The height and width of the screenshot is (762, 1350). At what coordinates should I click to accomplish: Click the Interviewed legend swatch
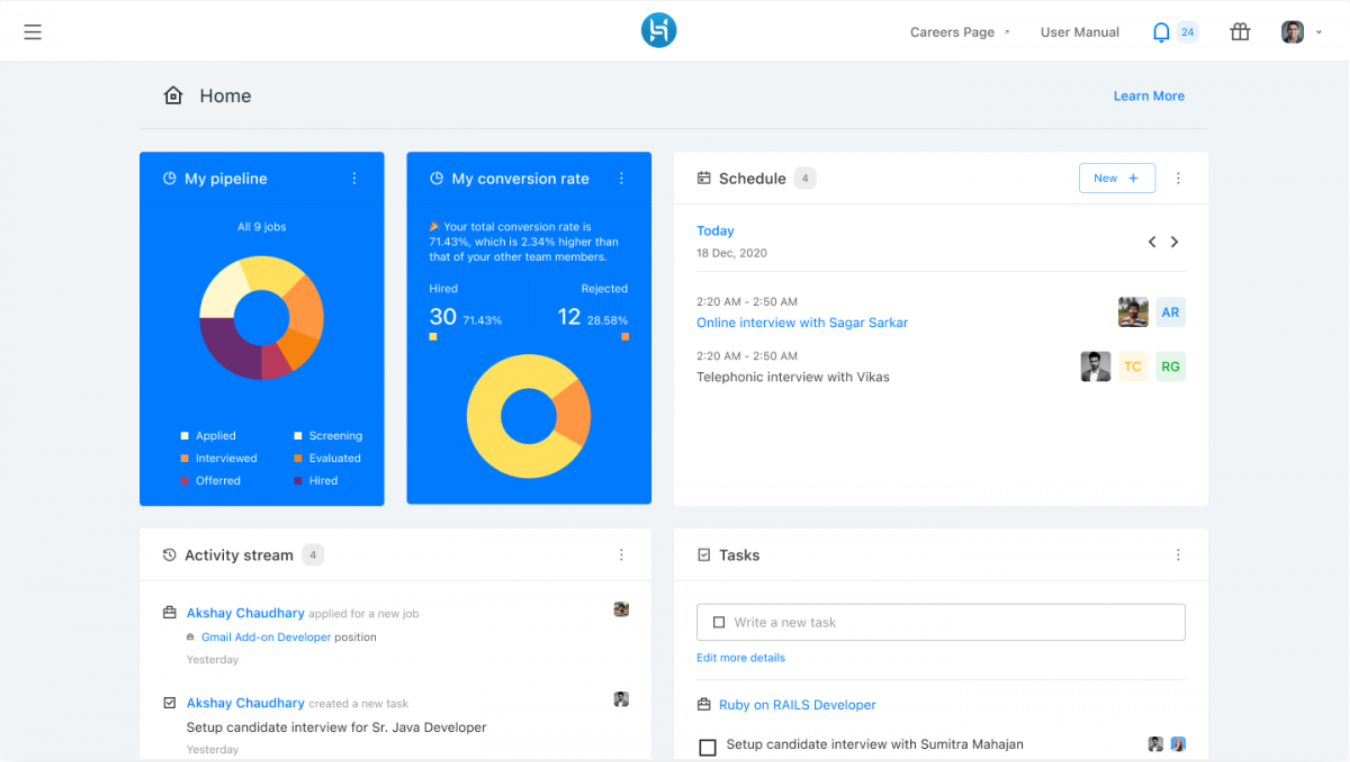click(185, 458)
